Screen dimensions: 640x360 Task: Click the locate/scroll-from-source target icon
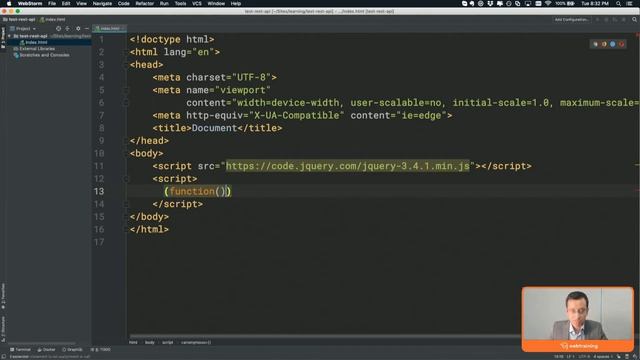(x=58, y=29)
